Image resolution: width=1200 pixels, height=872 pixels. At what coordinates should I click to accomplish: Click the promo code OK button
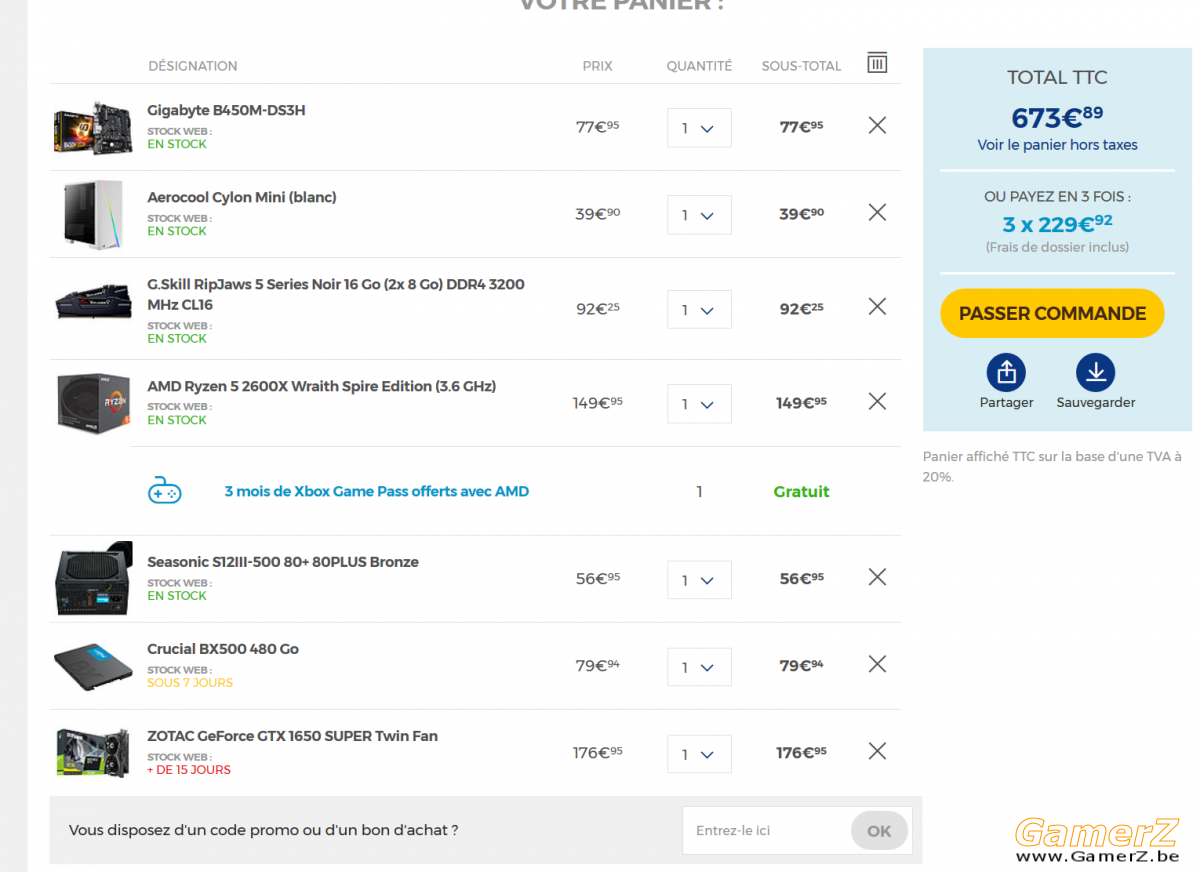pos(879,830)
